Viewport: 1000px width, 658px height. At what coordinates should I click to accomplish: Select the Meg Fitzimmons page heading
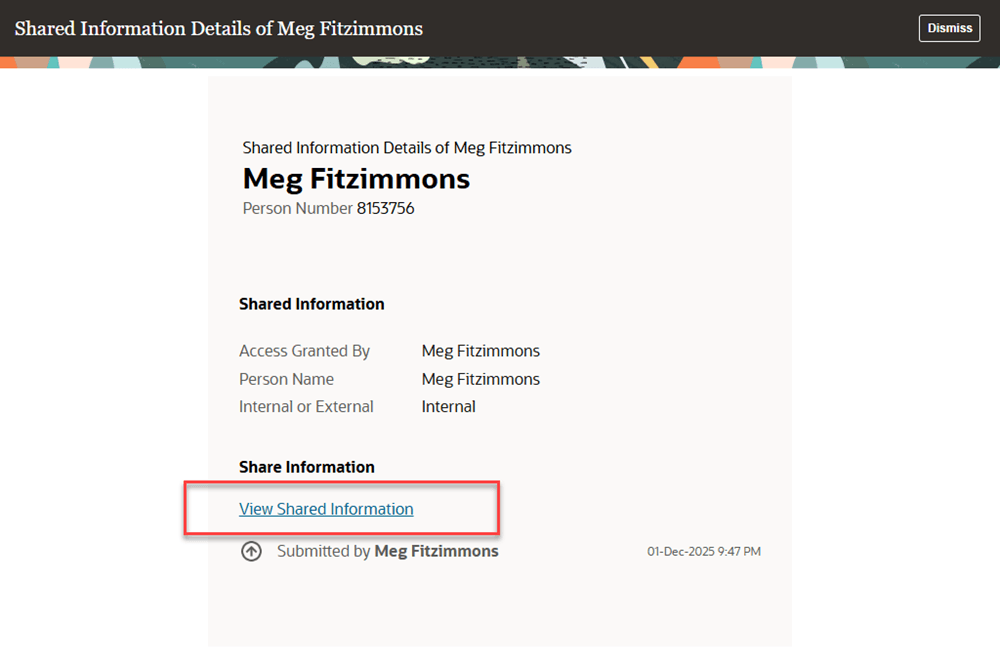pyautogui.click(x=356, y=179)
